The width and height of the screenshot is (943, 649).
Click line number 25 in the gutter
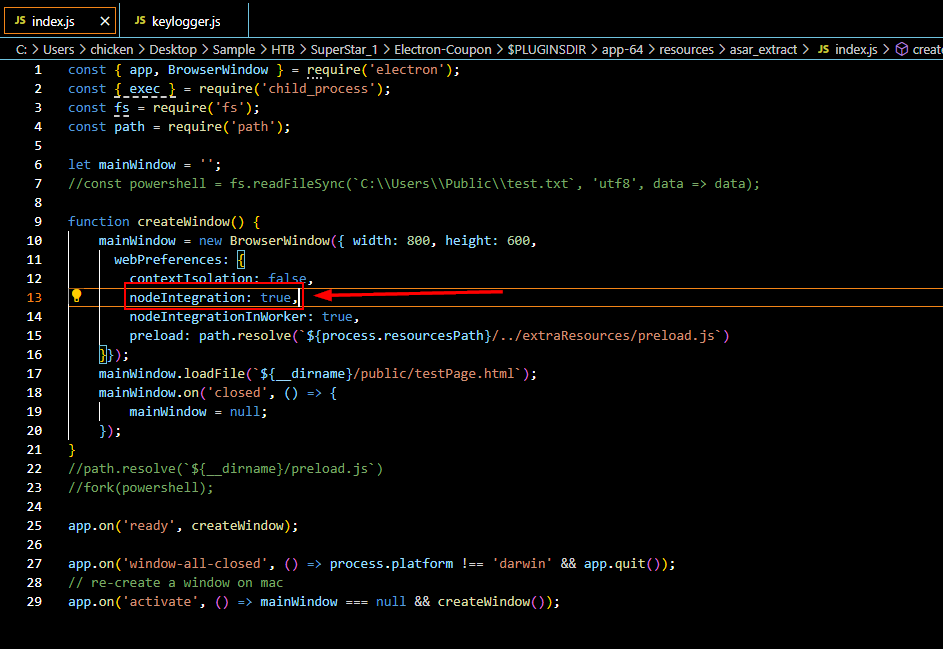(34, 525)
